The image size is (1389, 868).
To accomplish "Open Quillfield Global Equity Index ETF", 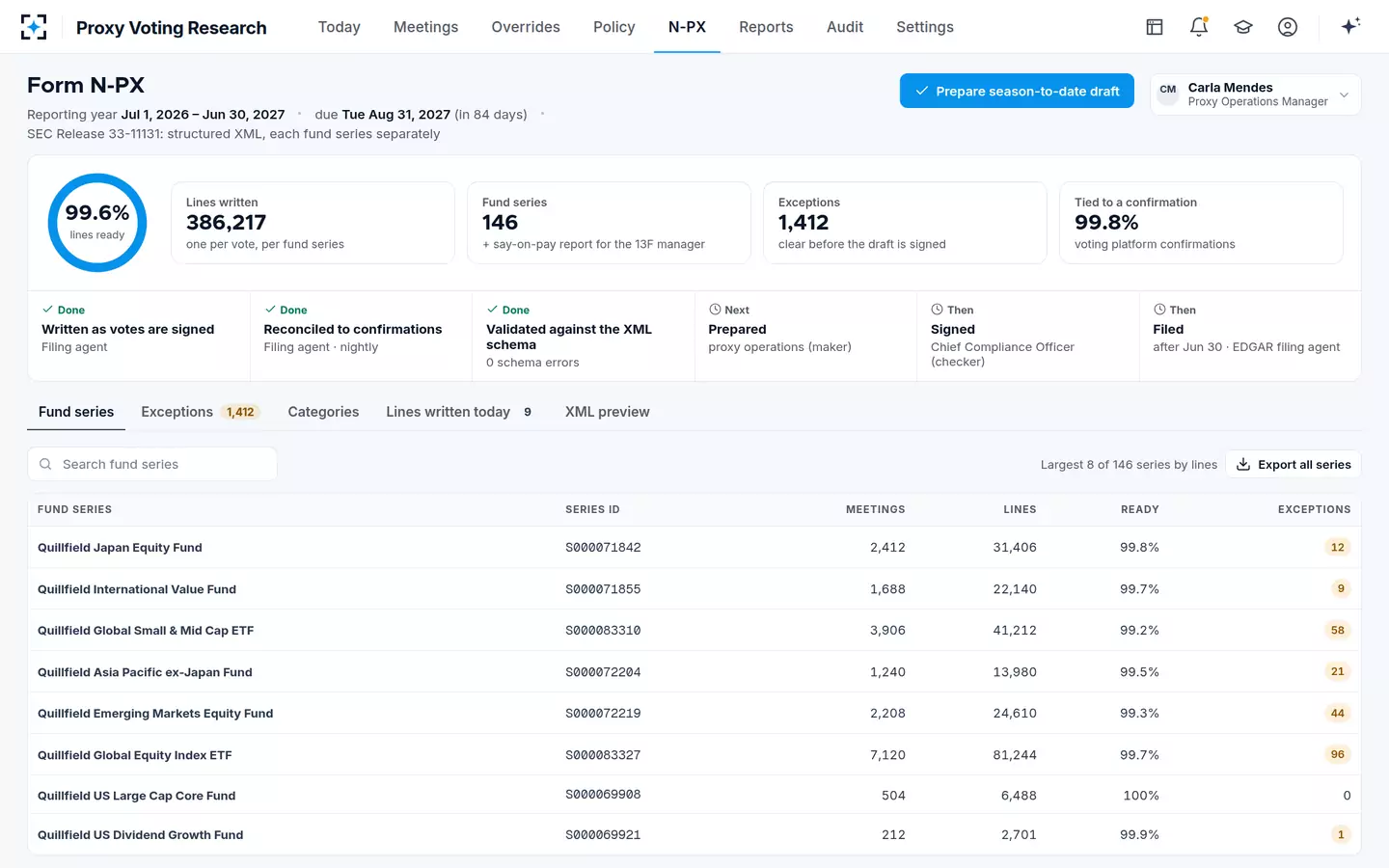I will (694, 754).
